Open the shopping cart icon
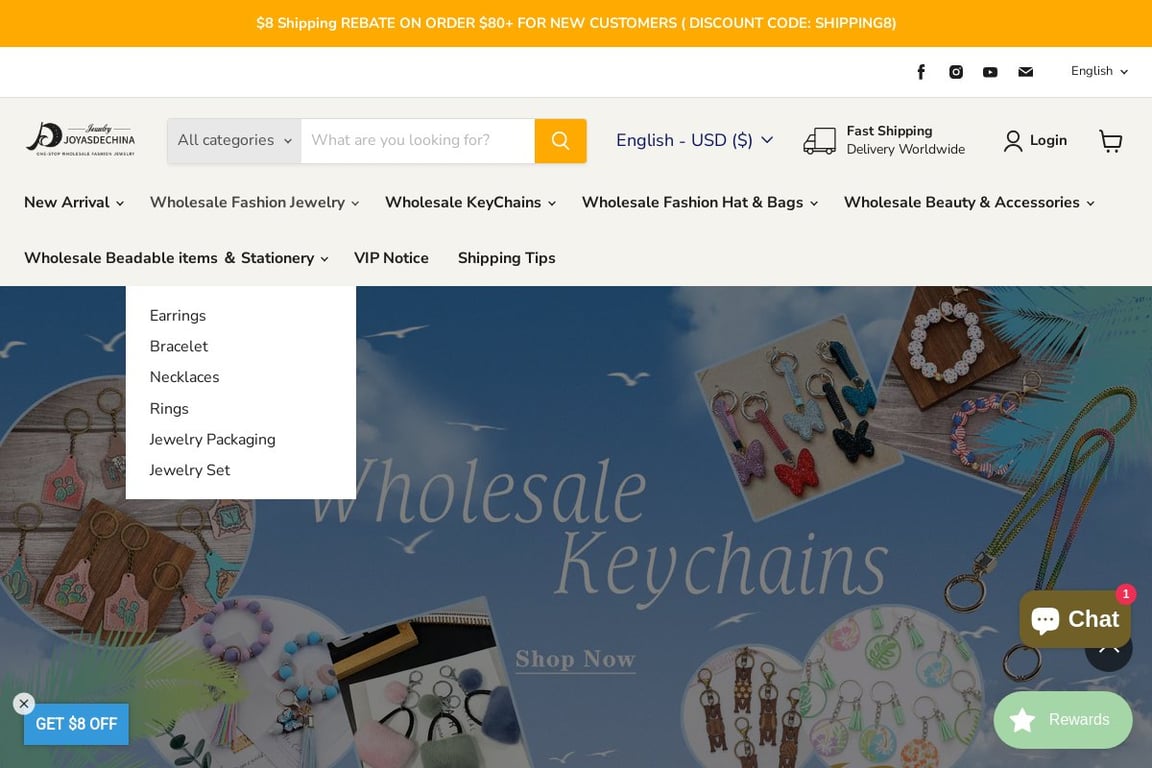1152x768 pixels. click(1110, 140)
